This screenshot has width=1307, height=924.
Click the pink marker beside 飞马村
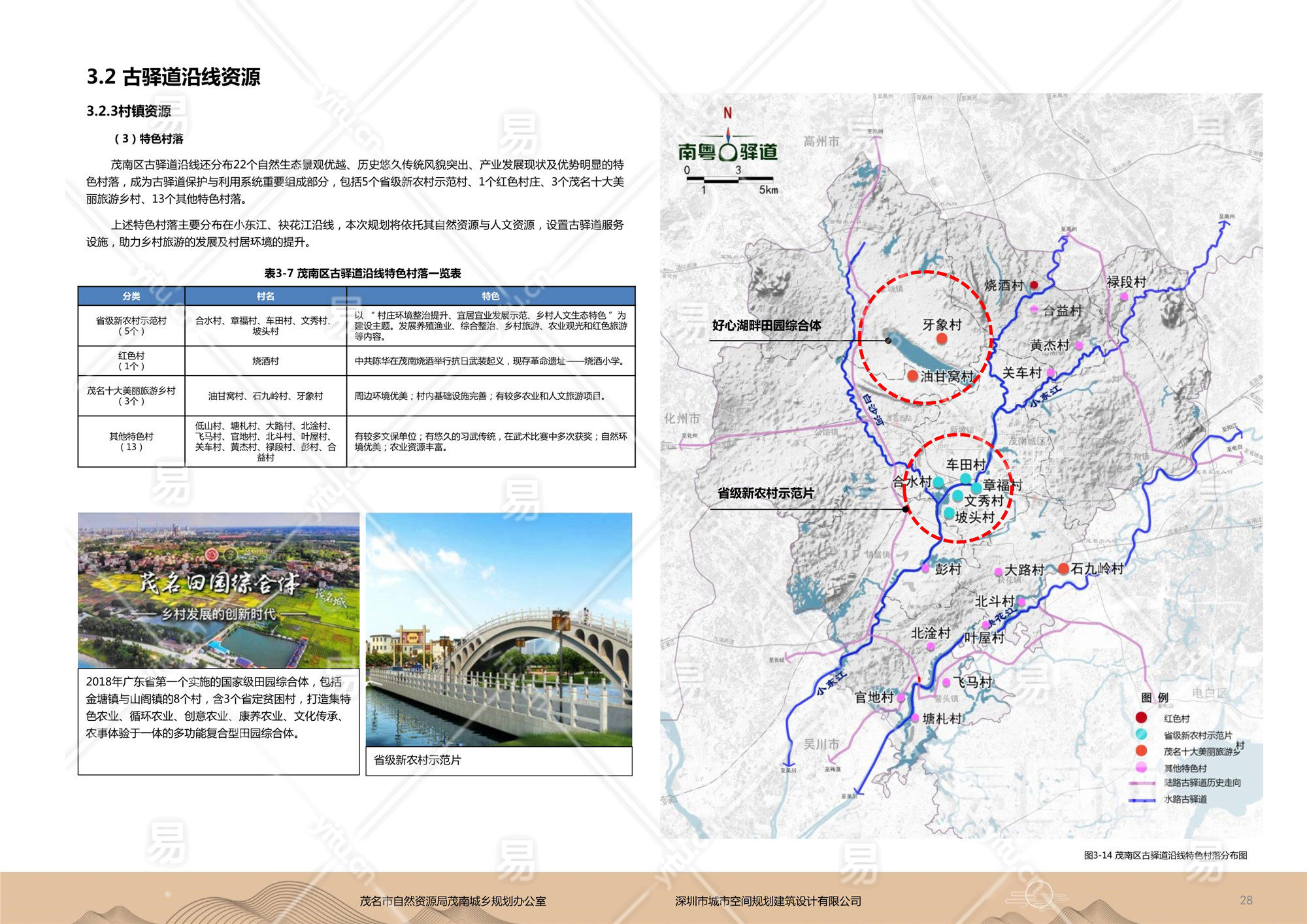click(946, 682)
